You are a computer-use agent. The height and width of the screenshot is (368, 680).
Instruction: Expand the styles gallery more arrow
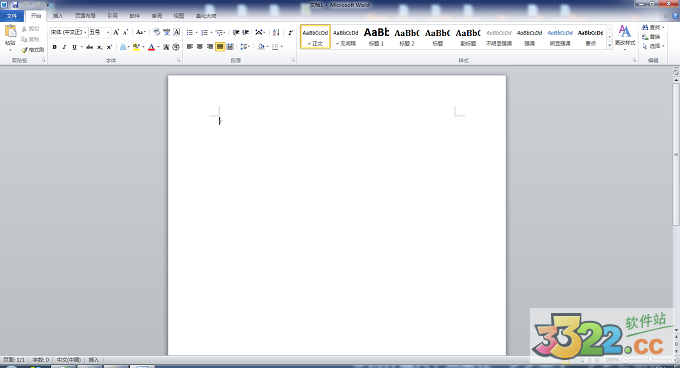[x=609, y=45]
